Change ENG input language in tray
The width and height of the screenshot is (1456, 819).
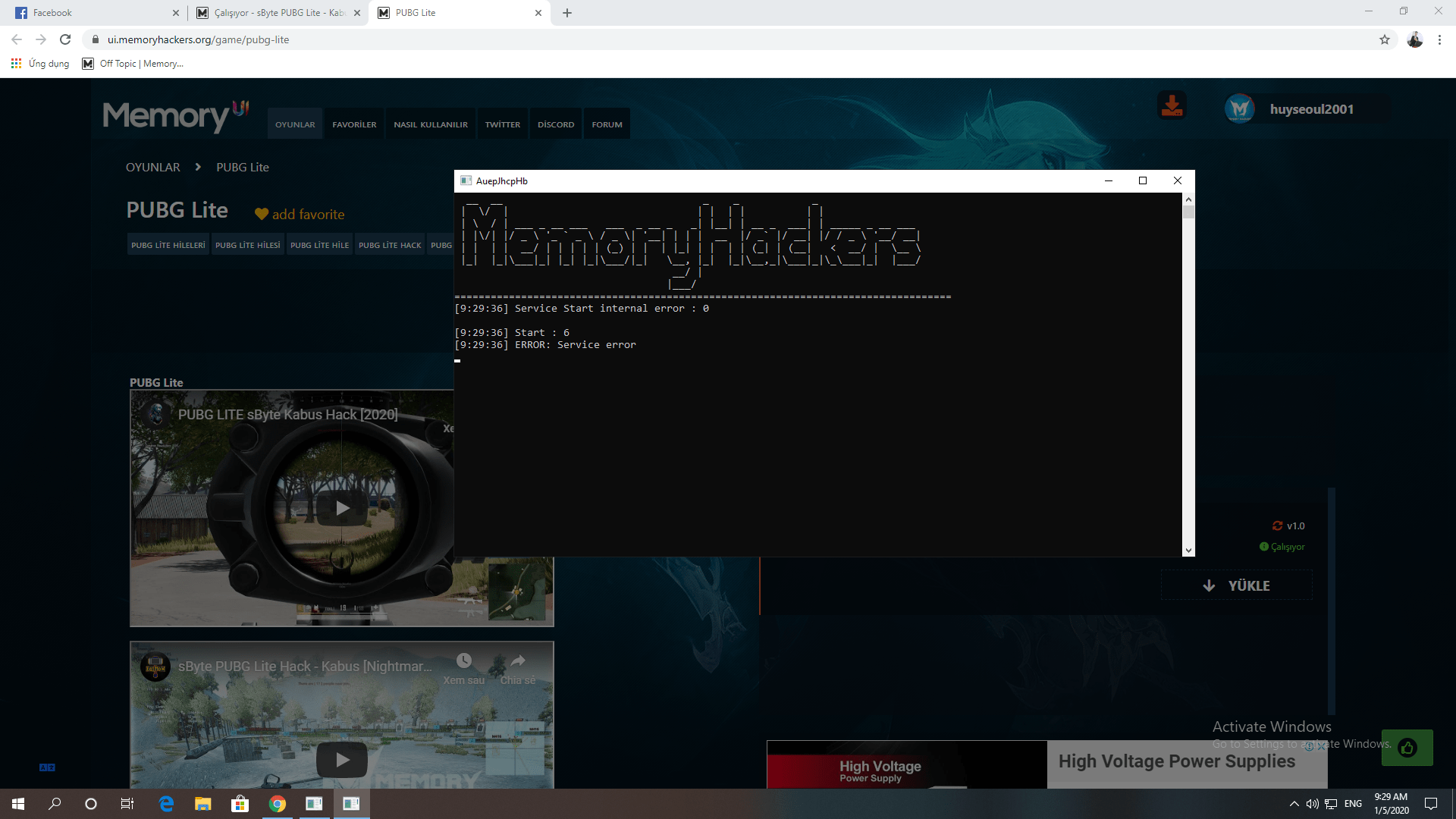point(1353,804)
